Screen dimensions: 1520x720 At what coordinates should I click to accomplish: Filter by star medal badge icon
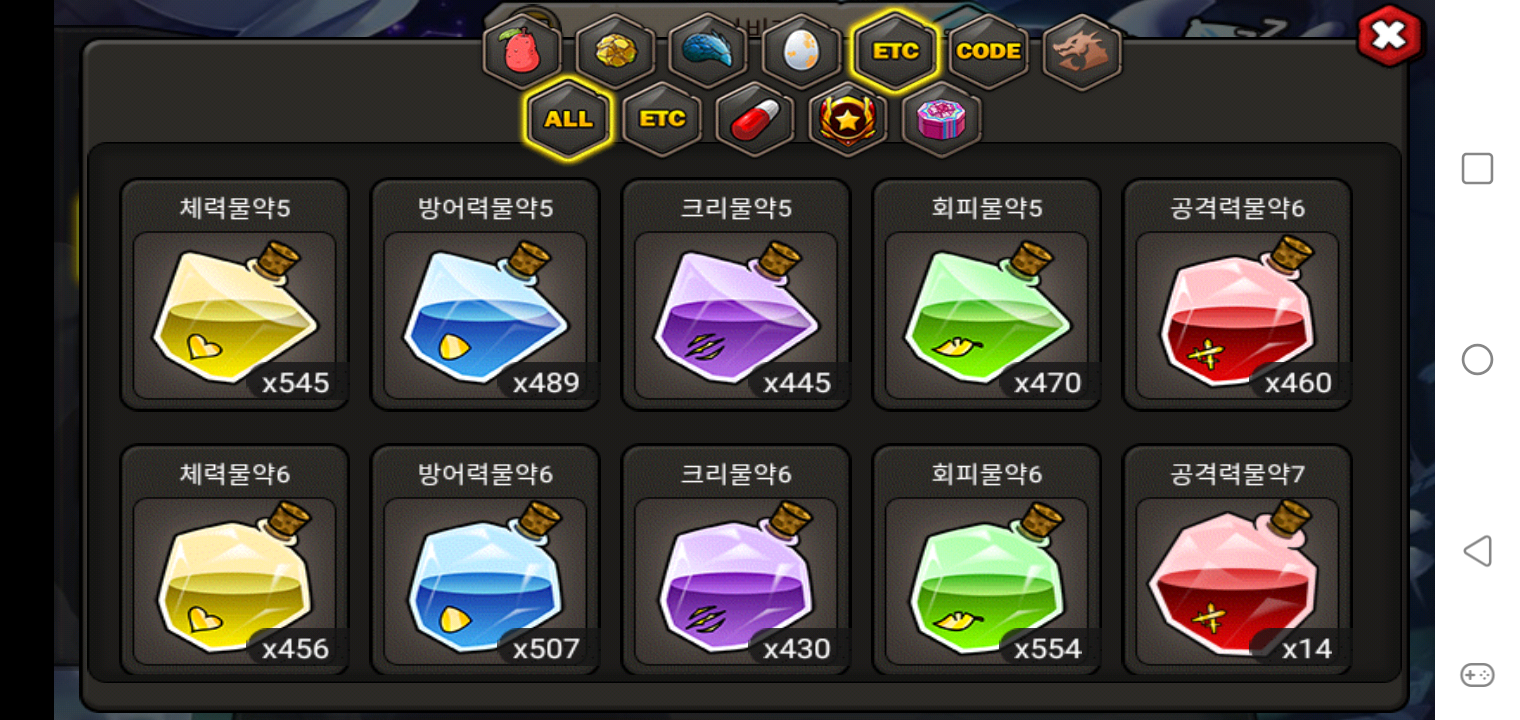click(x=848, y=119)
